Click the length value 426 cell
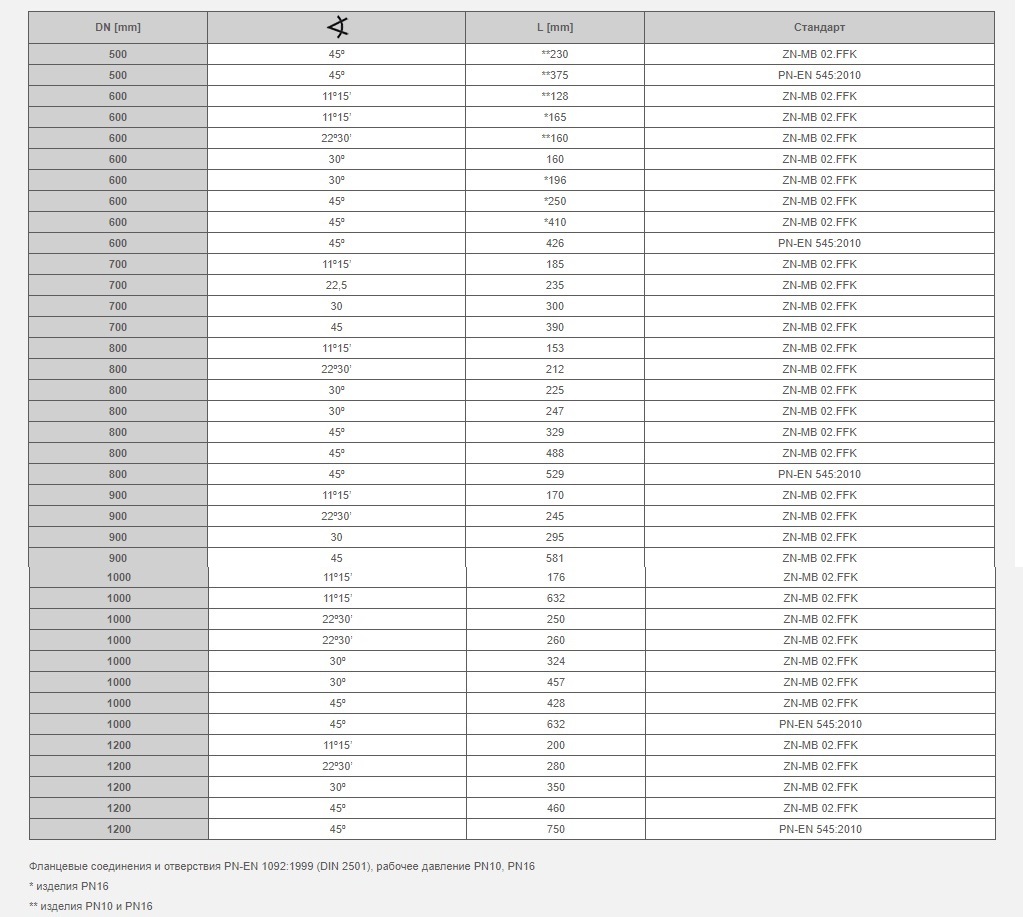The image size is (1023, 917). [x=555, y=243]
